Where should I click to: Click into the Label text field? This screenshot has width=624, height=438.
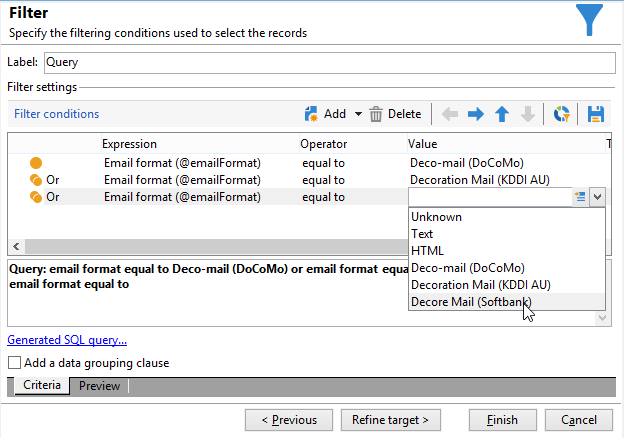[x=328, y=62]
